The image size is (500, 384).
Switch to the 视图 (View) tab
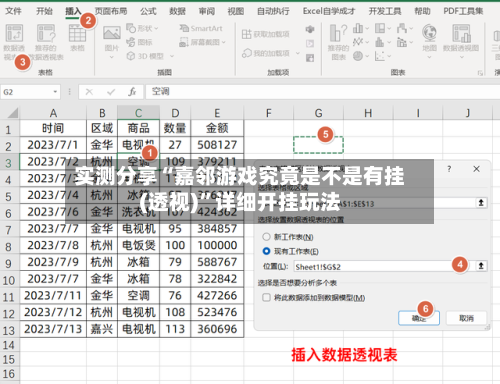tap(236, 11)
